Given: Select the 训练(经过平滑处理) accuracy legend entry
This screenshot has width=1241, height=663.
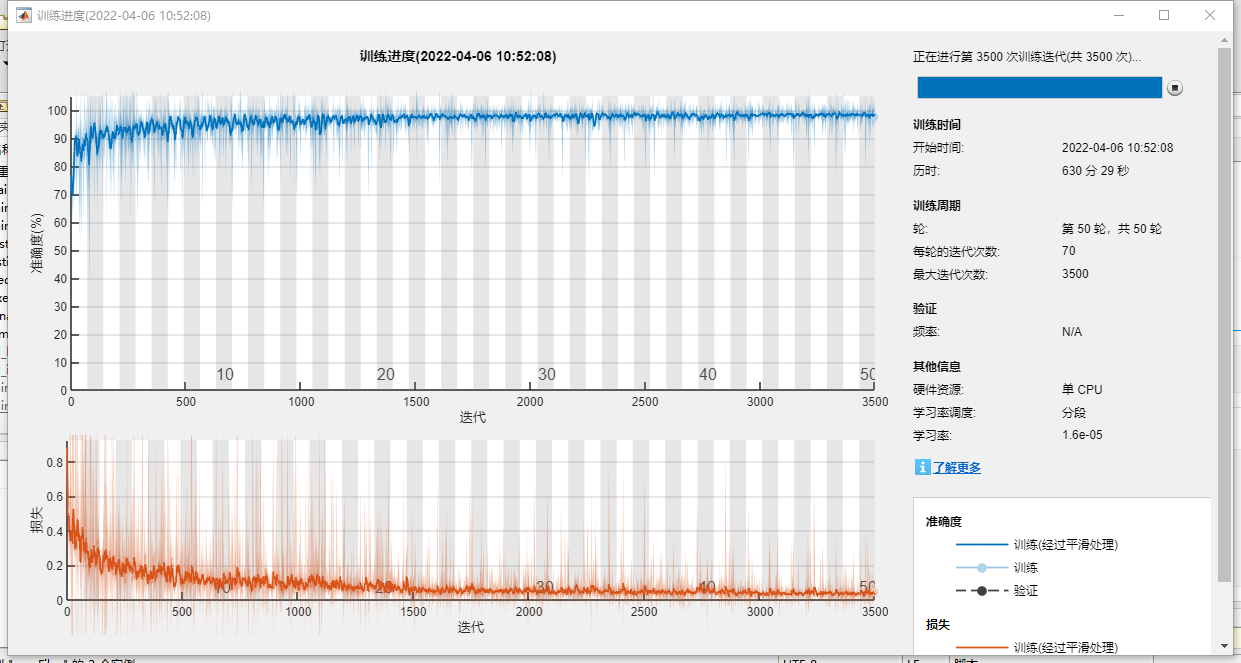Looking at the screenshot, I should tap(1036, 545).
